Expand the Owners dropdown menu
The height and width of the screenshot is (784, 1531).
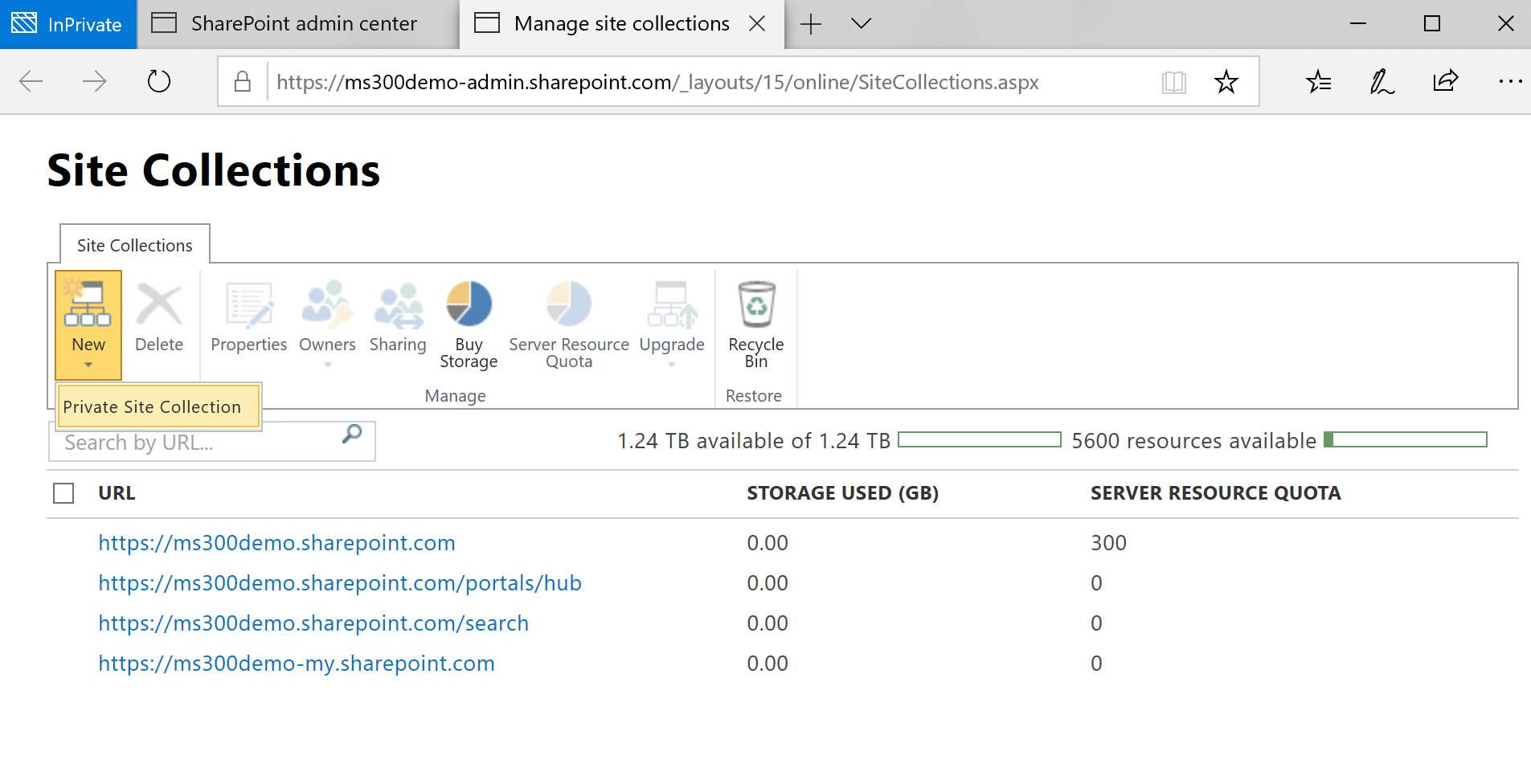coord(327,364)
